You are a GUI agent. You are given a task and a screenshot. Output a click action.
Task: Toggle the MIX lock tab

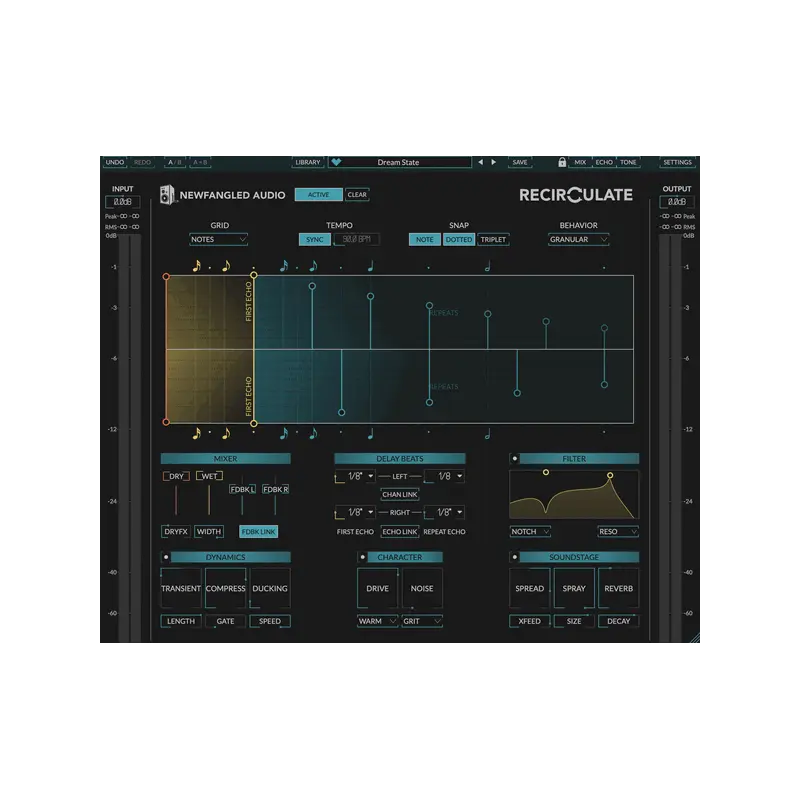[580, 162]
